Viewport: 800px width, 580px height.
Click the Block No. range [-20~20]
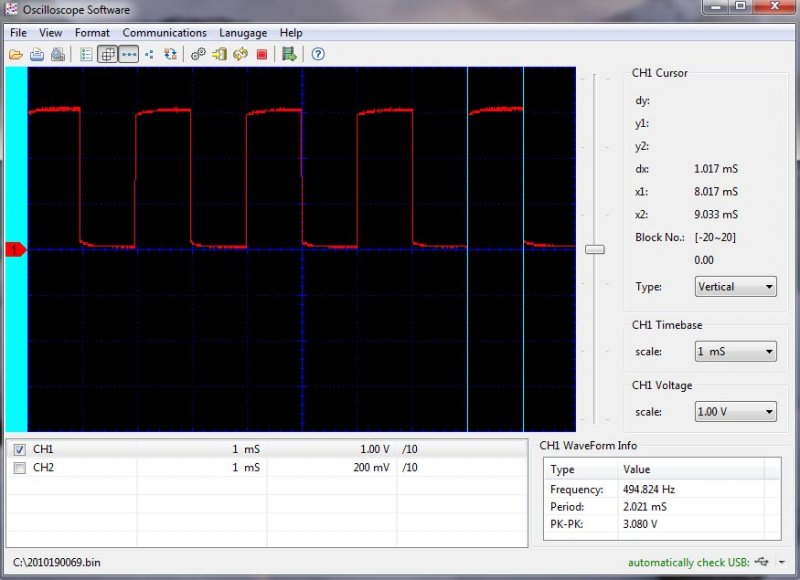pyautogui.click(x=715, y=237)
